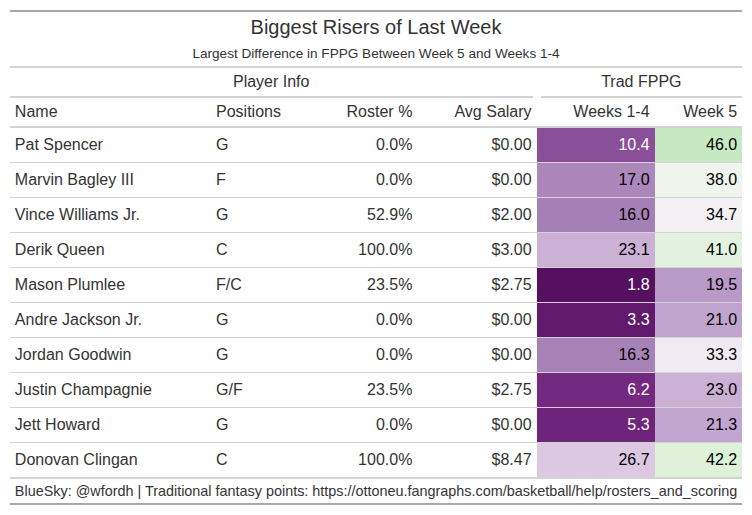Viewport: 752px width, 515px height.
Task: Click the Avg Salary column header
Action: [x=492, y=112]
